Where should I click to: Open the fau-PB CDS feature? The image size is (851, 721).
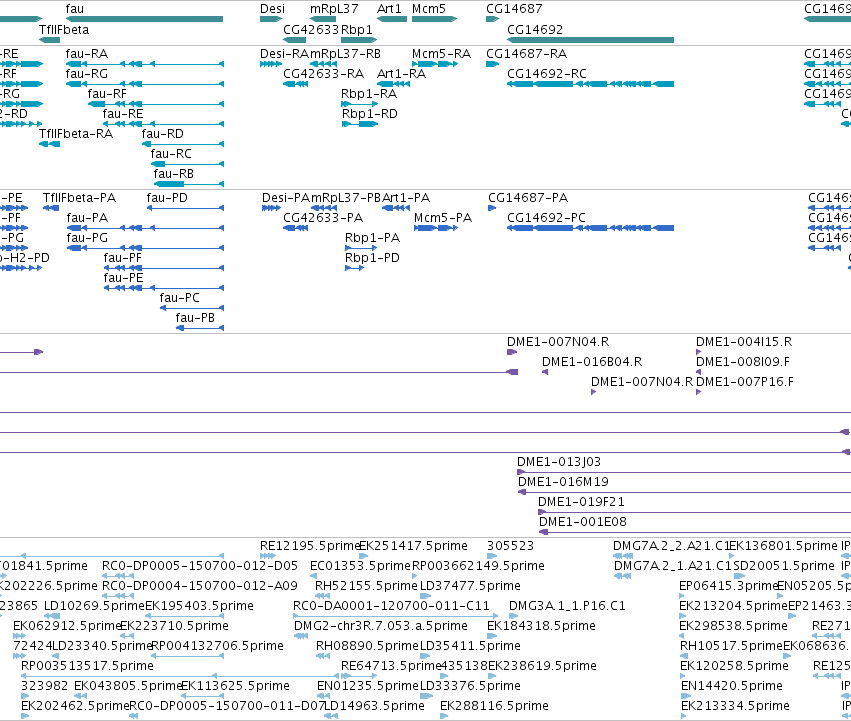tap(200, 328)
